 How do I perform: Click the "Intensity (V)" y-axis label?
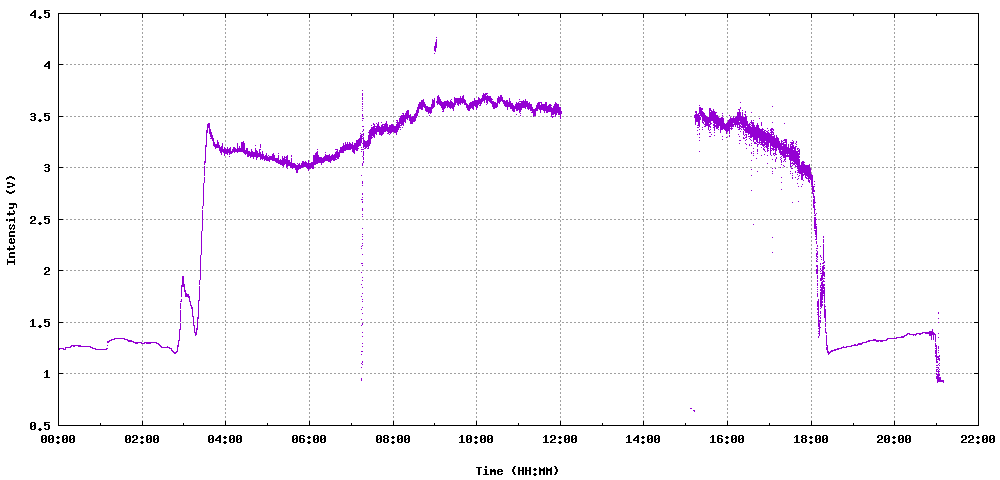11,219
